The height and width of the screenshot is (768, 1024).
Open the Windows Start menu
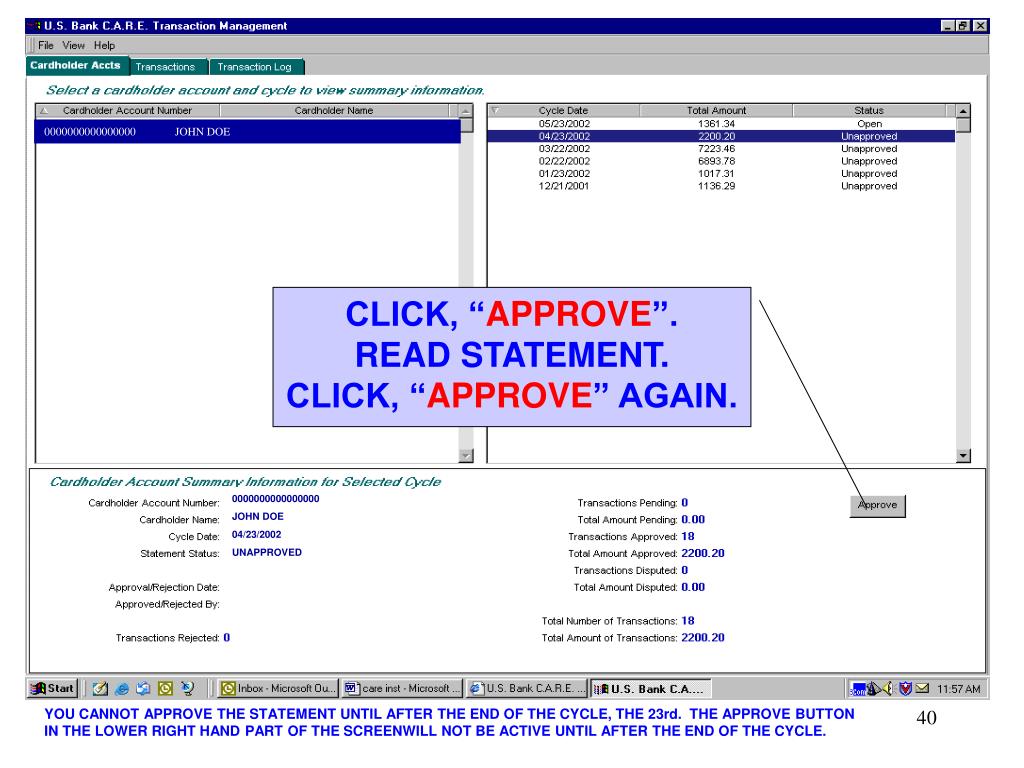click(x=54, y=688)
